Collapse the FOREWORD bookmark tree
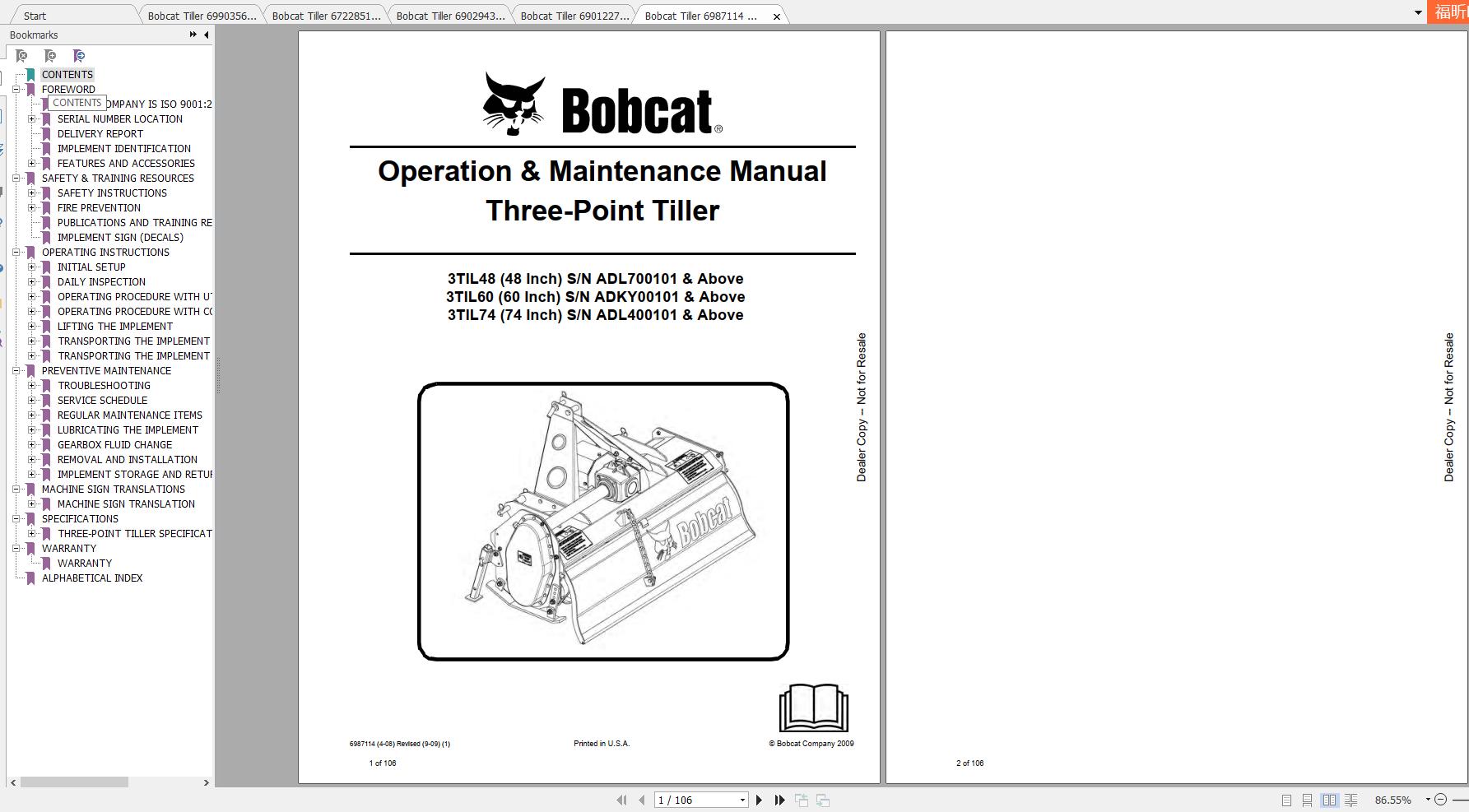The image size is (1469, 812). pos(18,89)
